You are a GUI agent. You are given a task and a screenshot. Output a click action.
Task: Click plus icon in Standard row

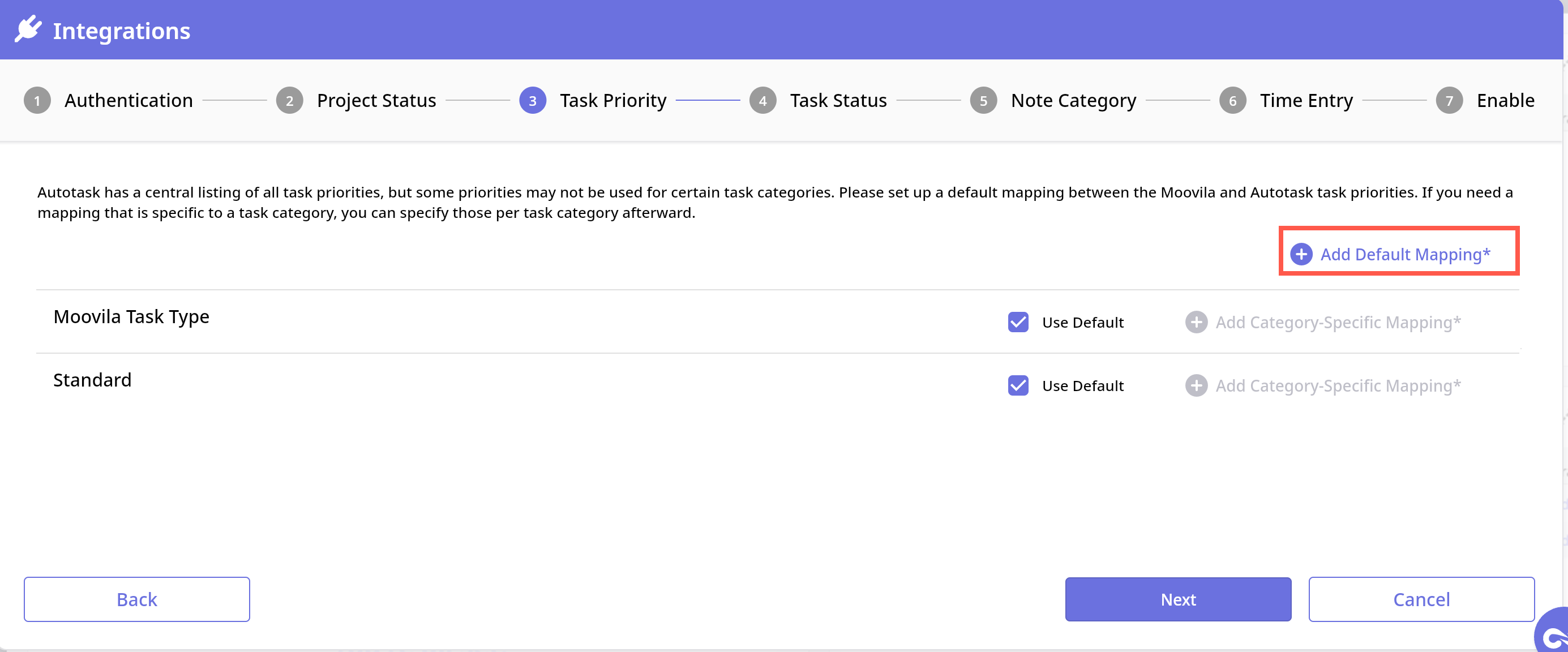[x=1196, y=385]
